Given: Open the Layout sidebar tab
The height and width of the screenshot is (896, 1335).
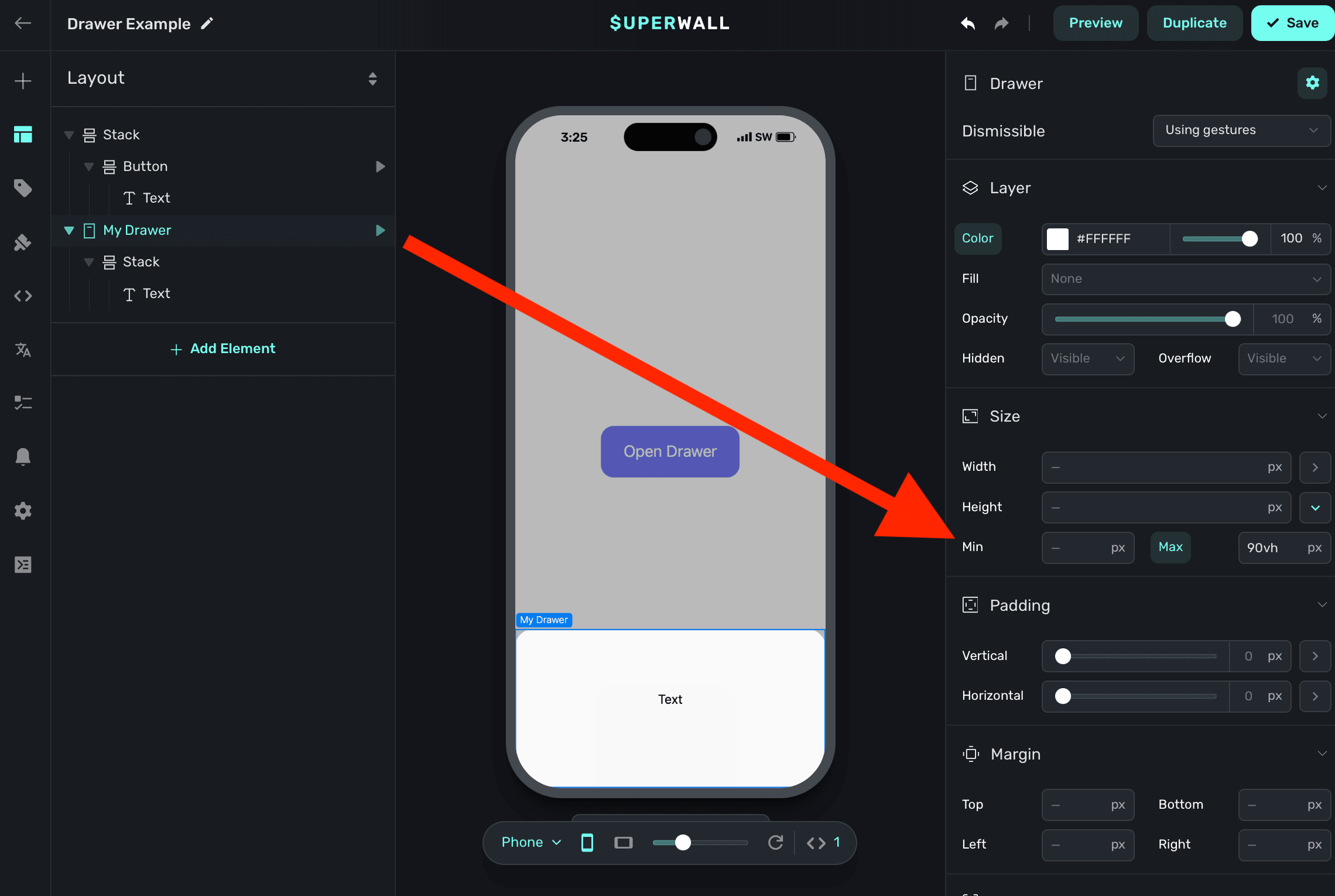Looking at the screenshot, I should [x=23, y=134].
